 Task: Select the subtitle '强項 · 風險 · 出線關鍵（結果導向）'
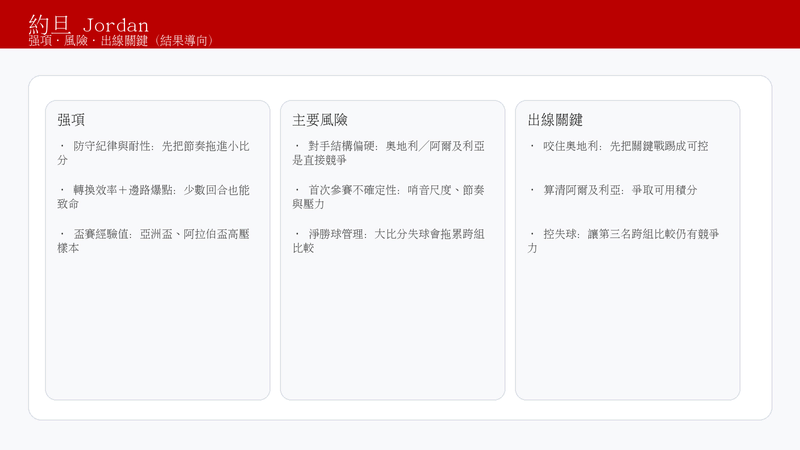[121, 41]
